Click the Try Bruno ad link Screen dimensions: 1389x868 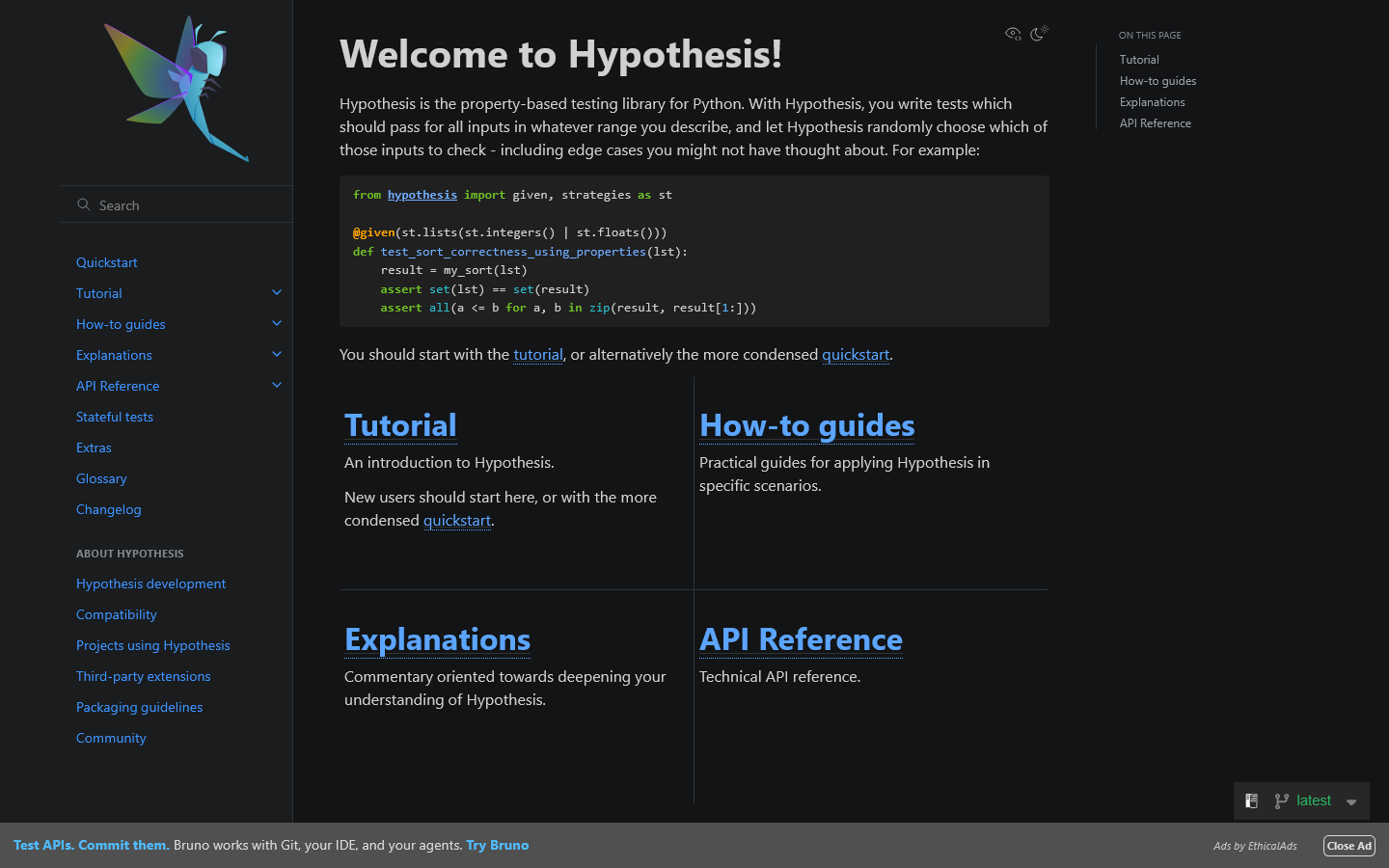(498, 845)
